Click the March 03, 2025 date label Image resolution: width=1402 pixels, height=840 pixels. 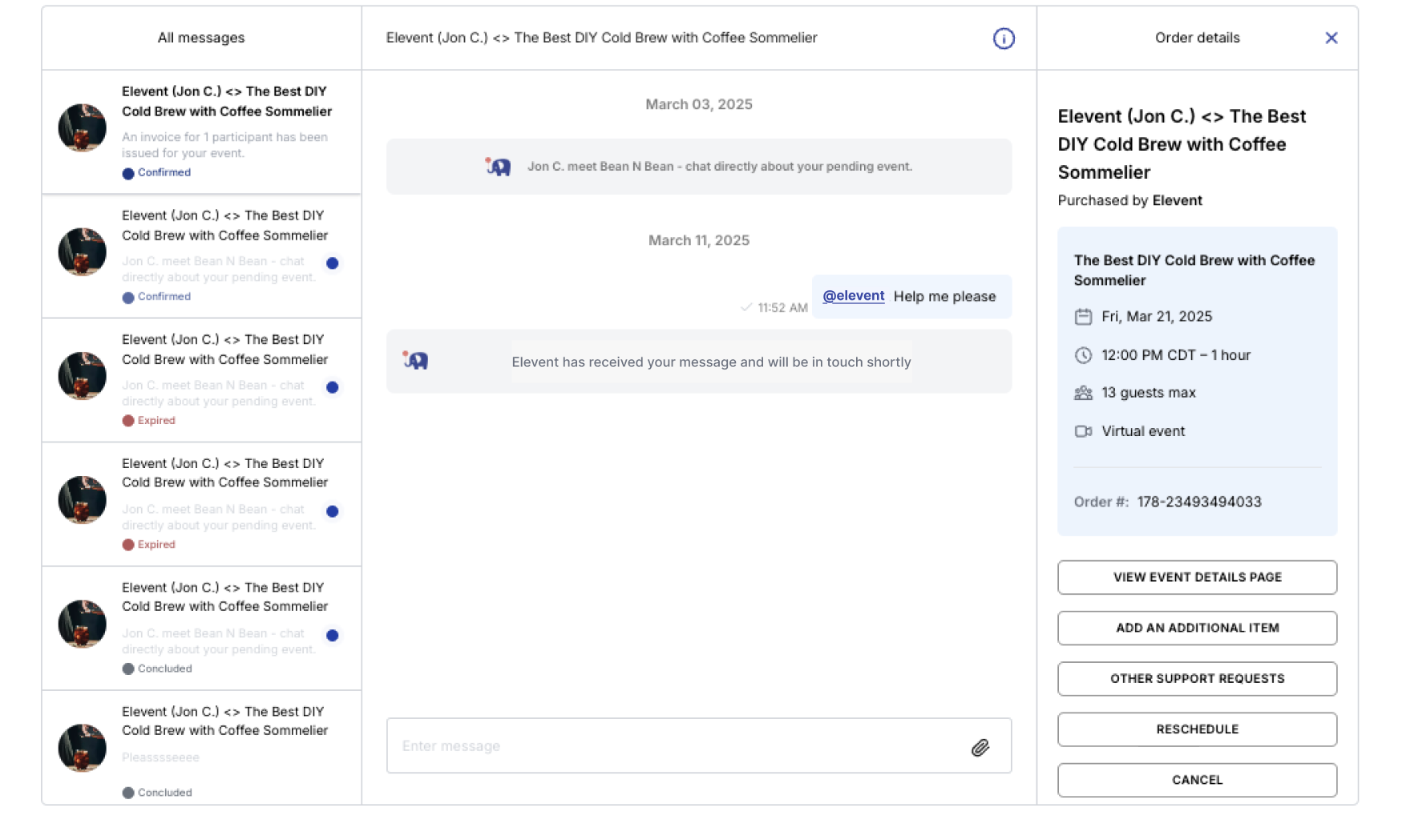698,104
